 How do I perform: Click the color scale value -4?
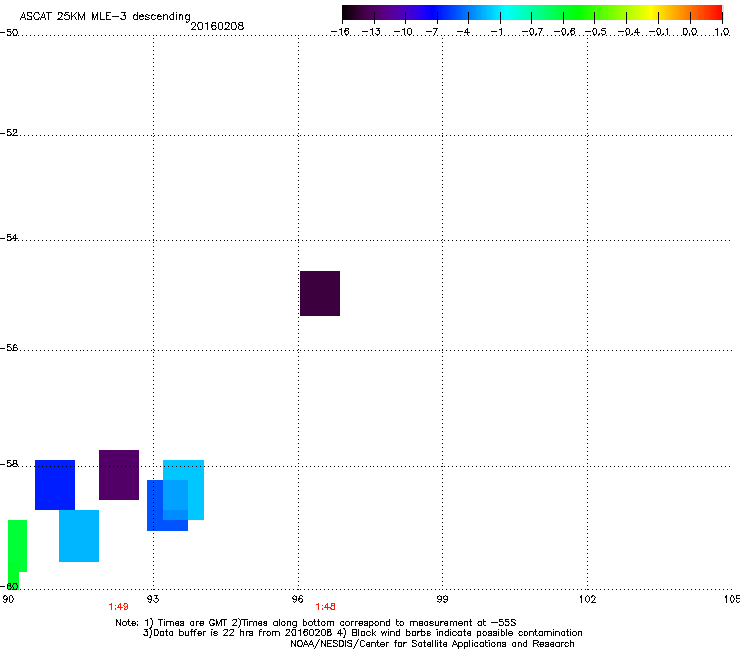pyautogui.click(x=463, y=32)
